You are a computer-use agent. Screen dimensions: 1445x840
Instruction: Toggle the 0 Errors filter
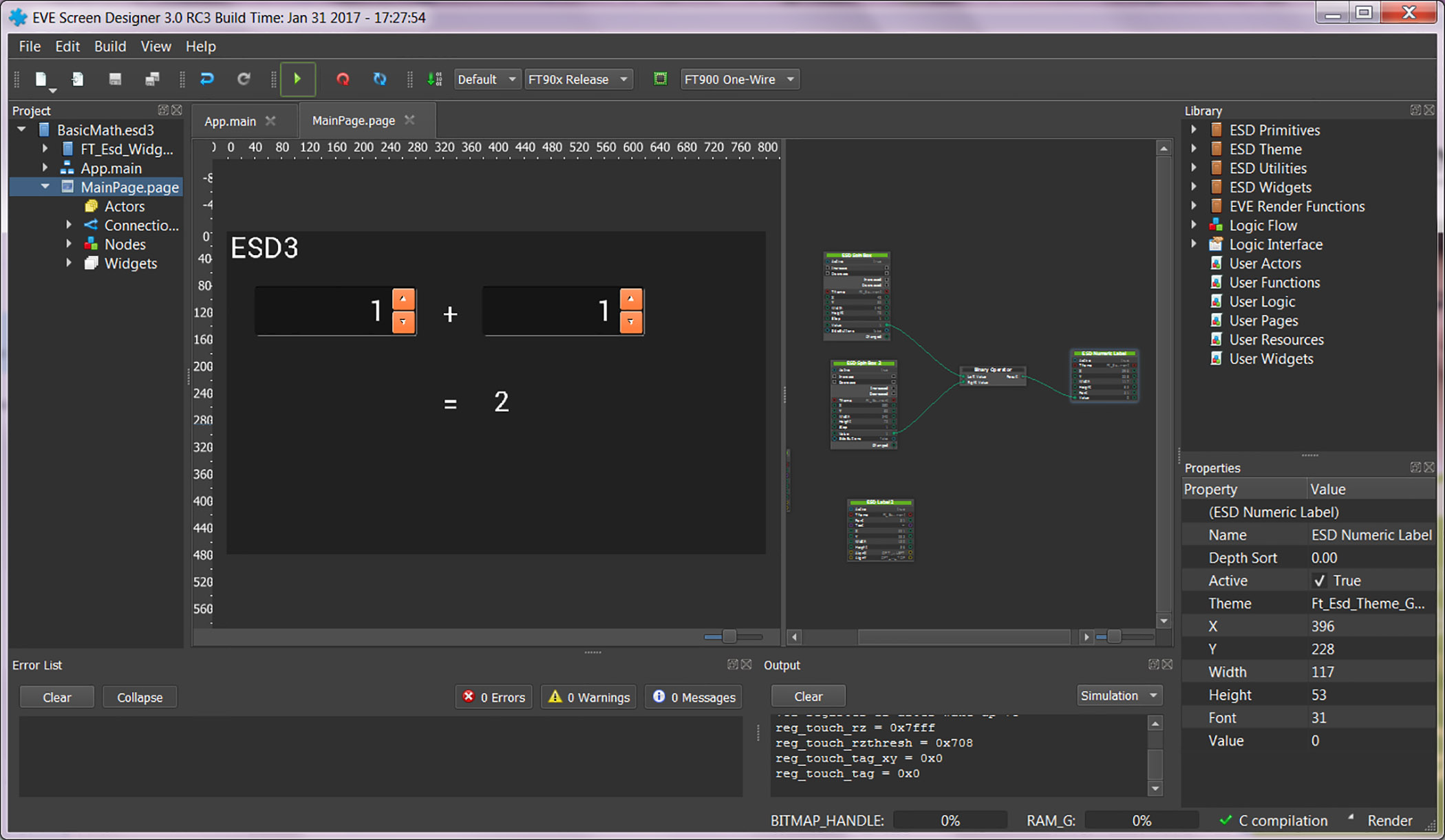pos(493,697)
